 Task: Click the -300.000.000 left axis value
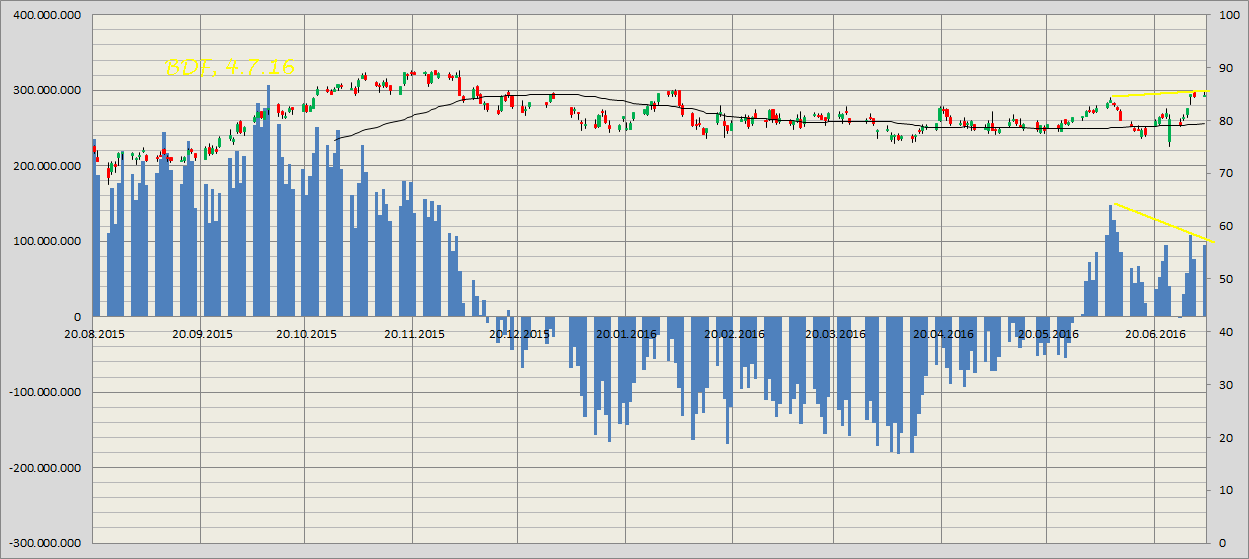coord(45,543)
